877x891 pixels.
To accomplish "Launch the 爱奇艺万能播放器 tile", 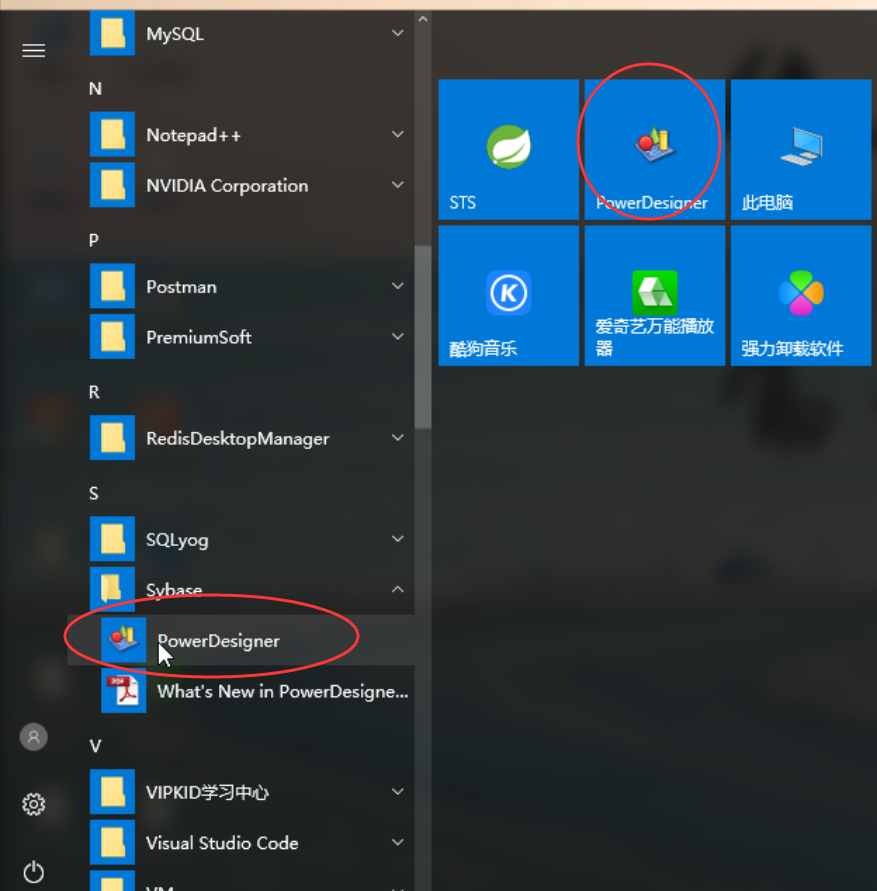I will point(655,295).
